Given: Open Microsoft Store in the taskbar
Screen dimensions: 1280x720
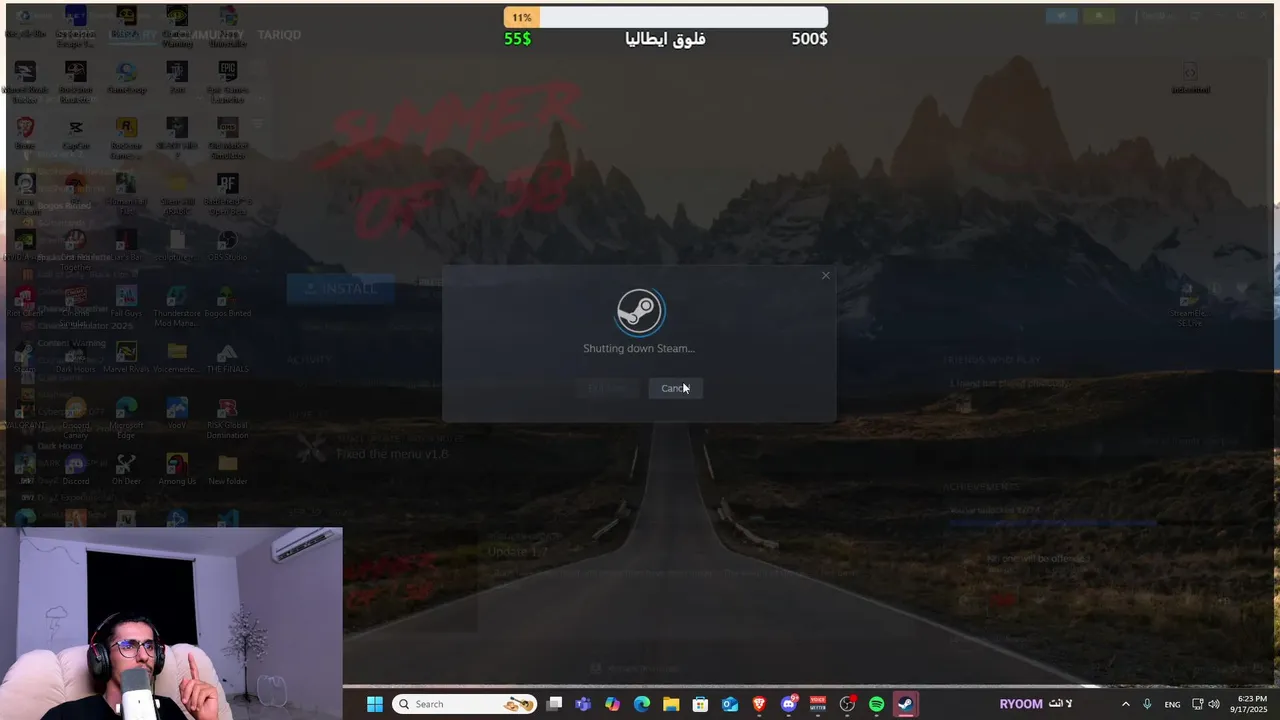Looking at the screenshot, I should (700, 704).
